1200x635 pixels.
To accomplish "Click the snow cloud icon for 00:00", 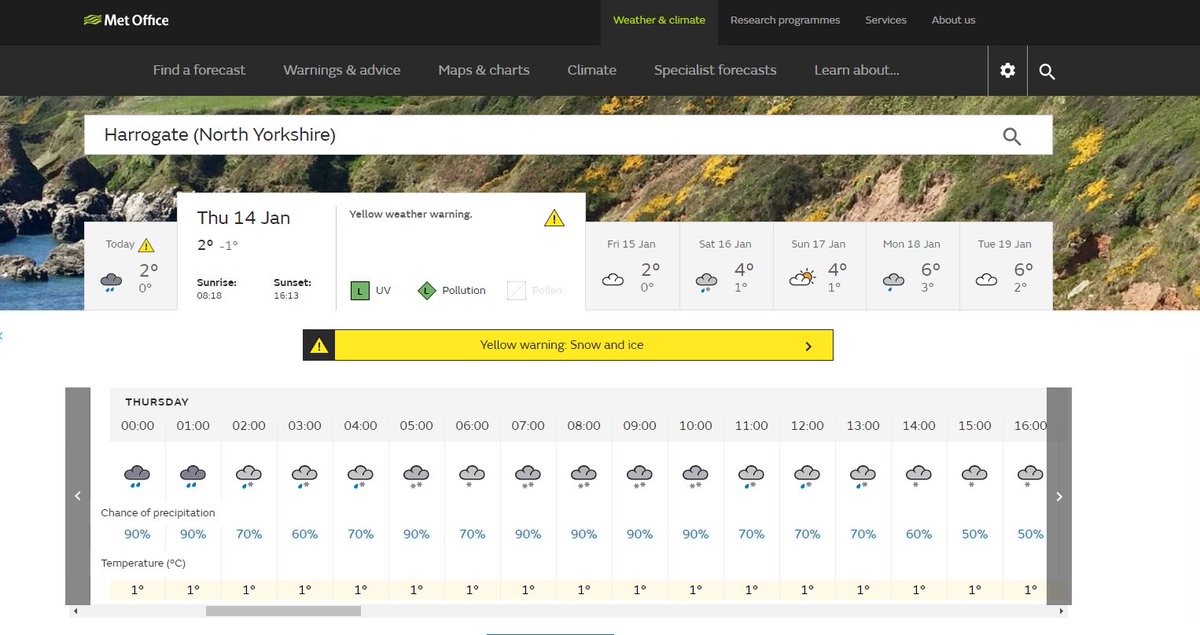I will (x=136, y=474).
